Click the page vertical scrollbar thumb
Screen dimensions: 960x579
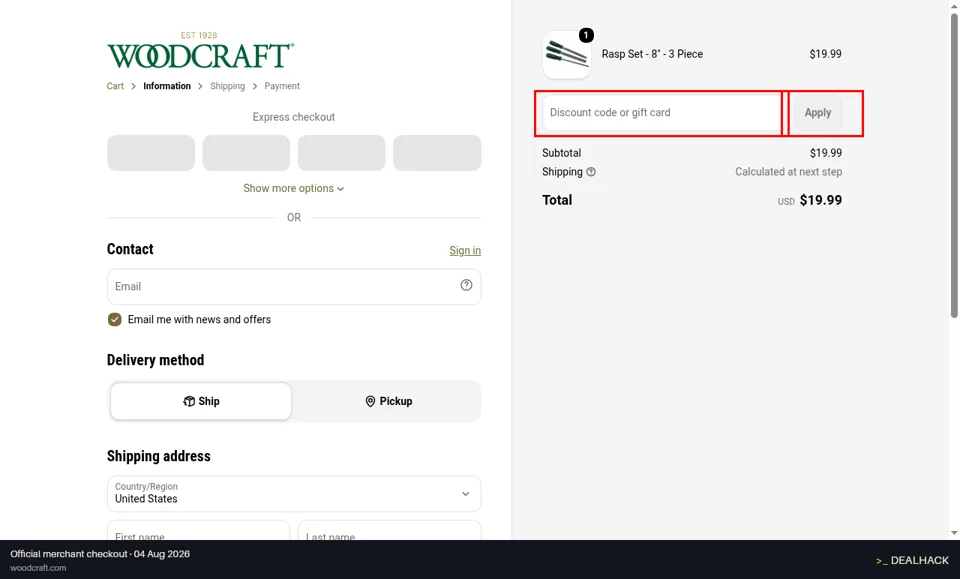pos(954,165)
